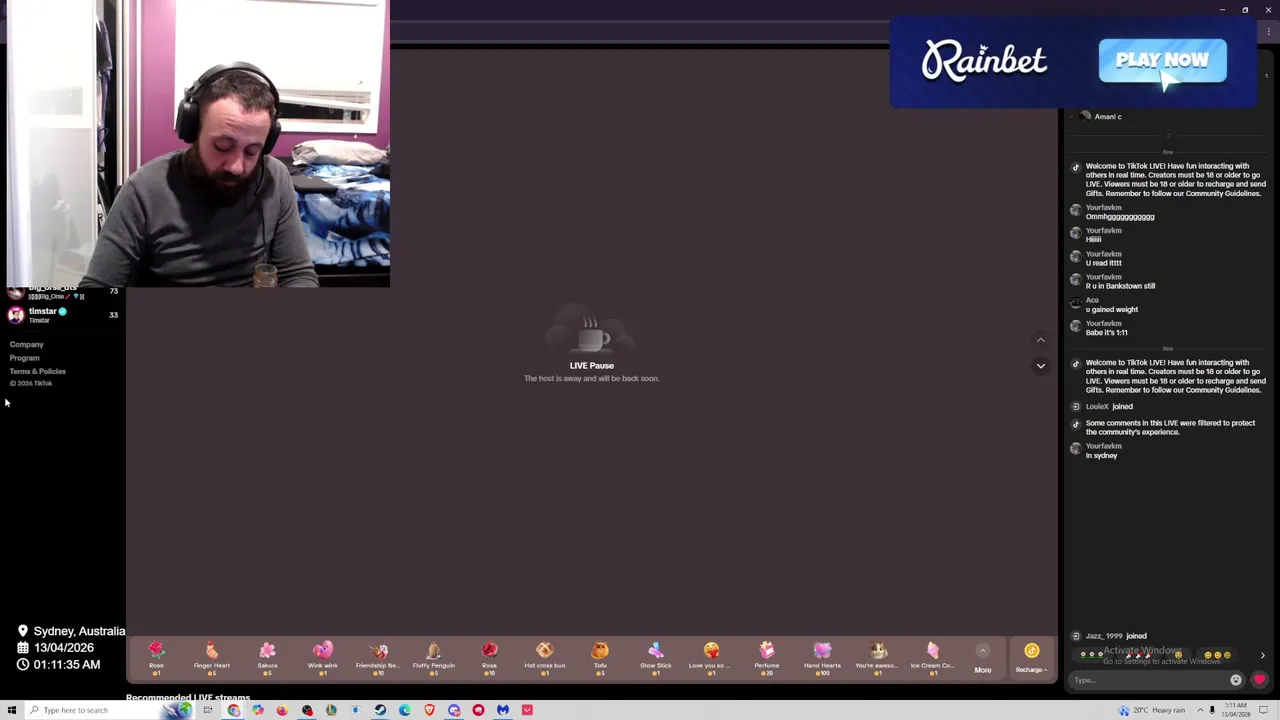Open weather widget showing Heavy rain
Viewport: 1280px width, 720px height.
pyautogui.click(x=1152, y=710)
